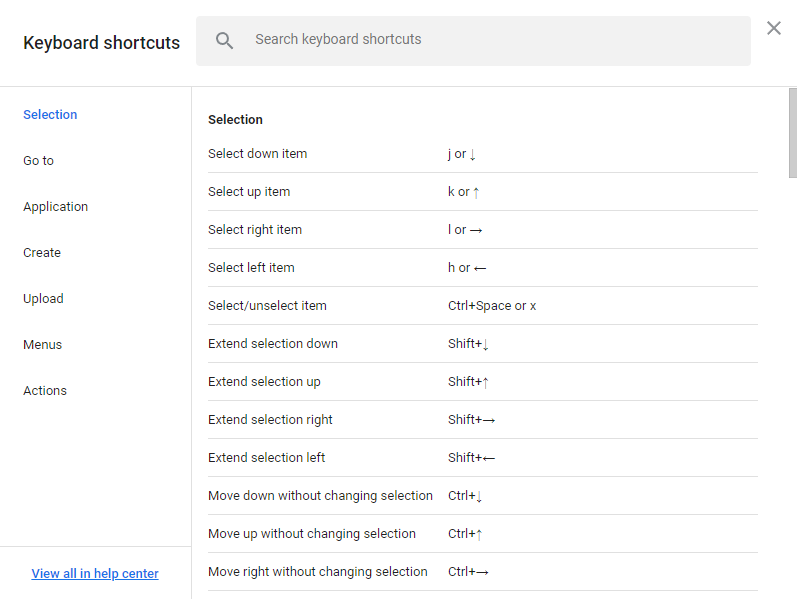
Task: Click the Ctrl+↑ shortcut text
Action: click(x=465, y=534)
